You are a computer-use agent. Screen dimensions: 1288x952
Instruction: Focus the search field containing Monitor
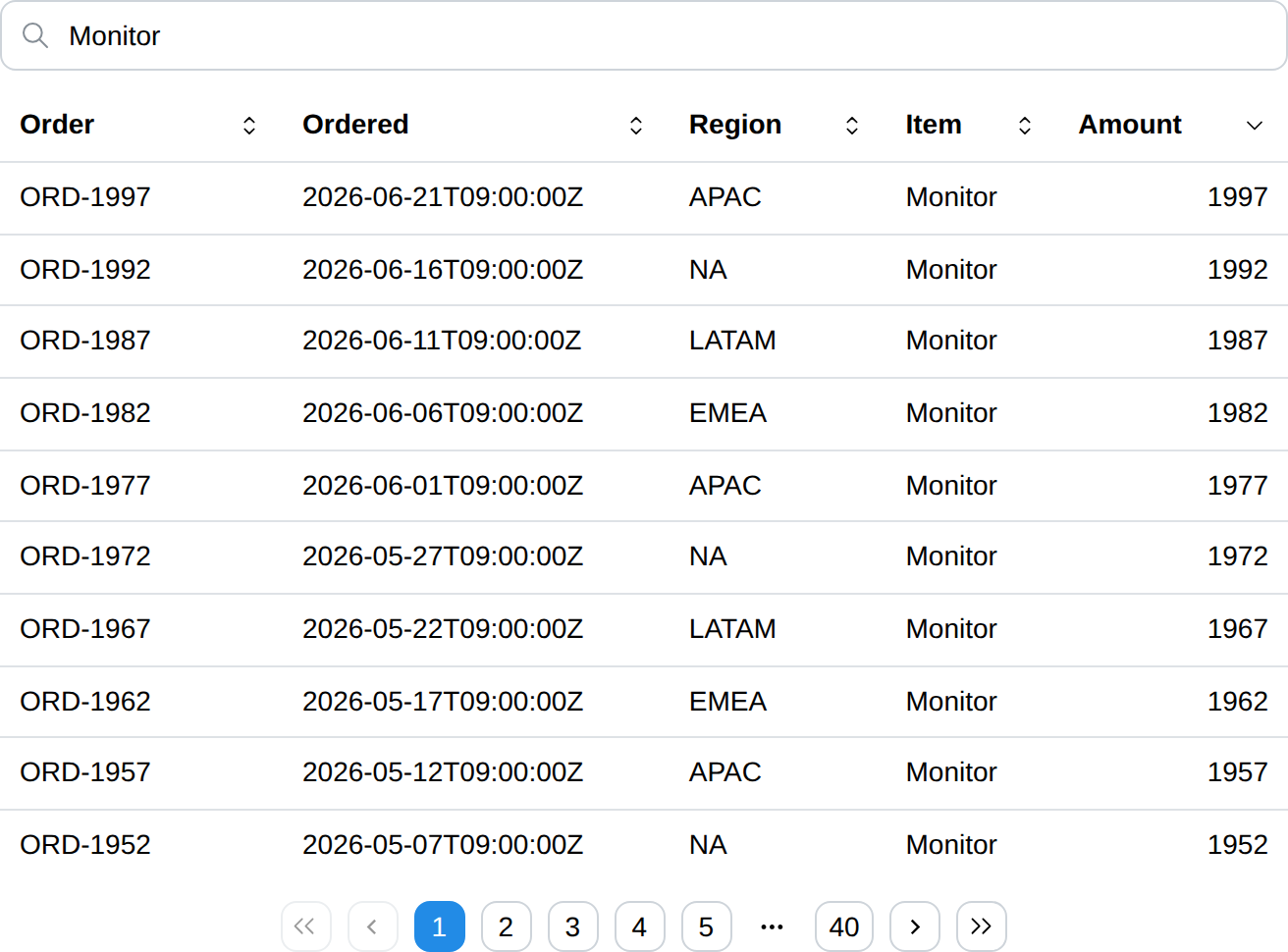[x=644, y=35]
